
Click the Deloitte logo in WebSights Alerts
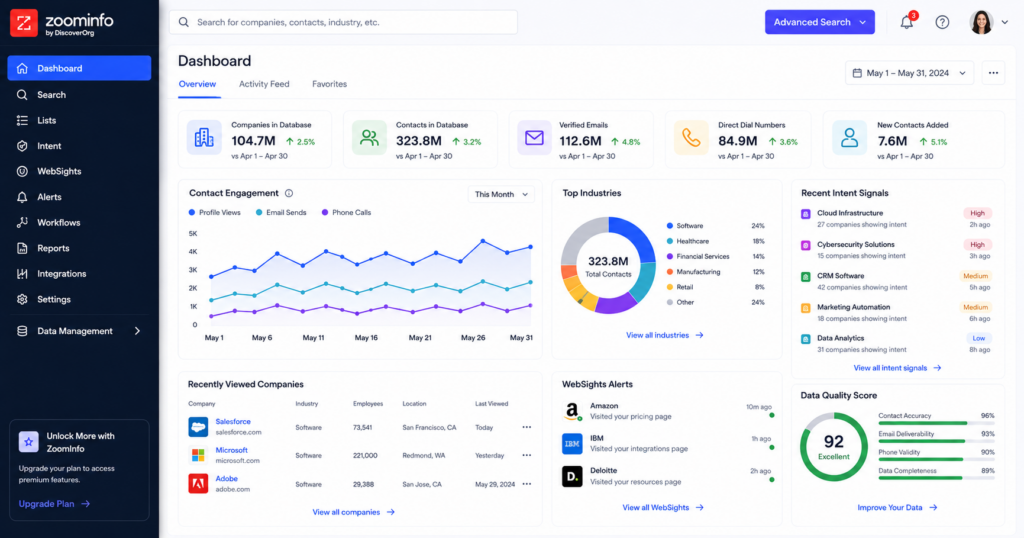(x=572, y=476)
